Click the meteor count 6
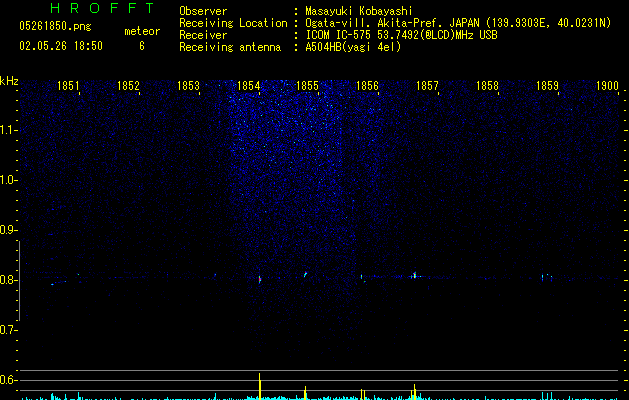This screenshot has height=400, width=629. coord(142,46)
